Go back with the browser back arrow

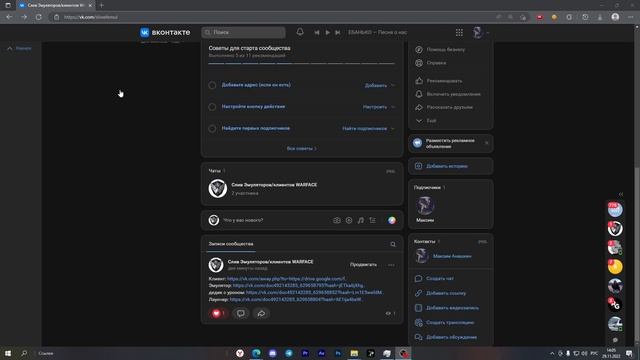[9, 17]
